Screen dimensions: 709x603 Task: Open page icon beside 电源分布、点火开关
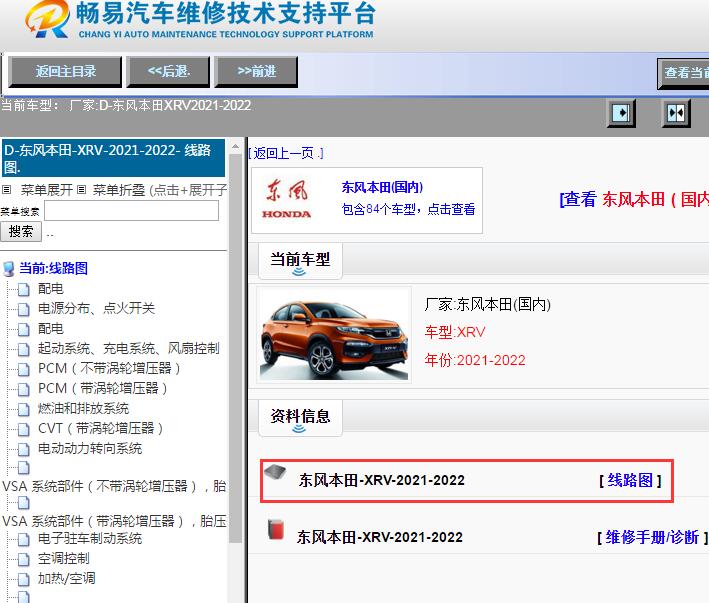coord(24,309)
